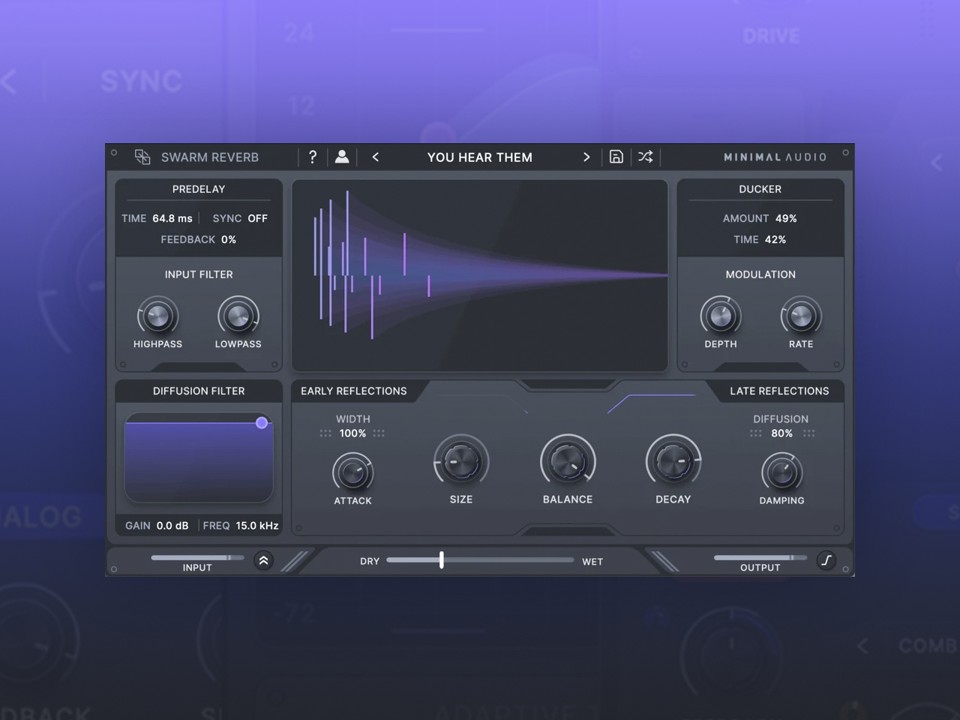Viewport: 960px width, 720px height.
Task: Click the DECAY knob
Action: coord(673,462)
